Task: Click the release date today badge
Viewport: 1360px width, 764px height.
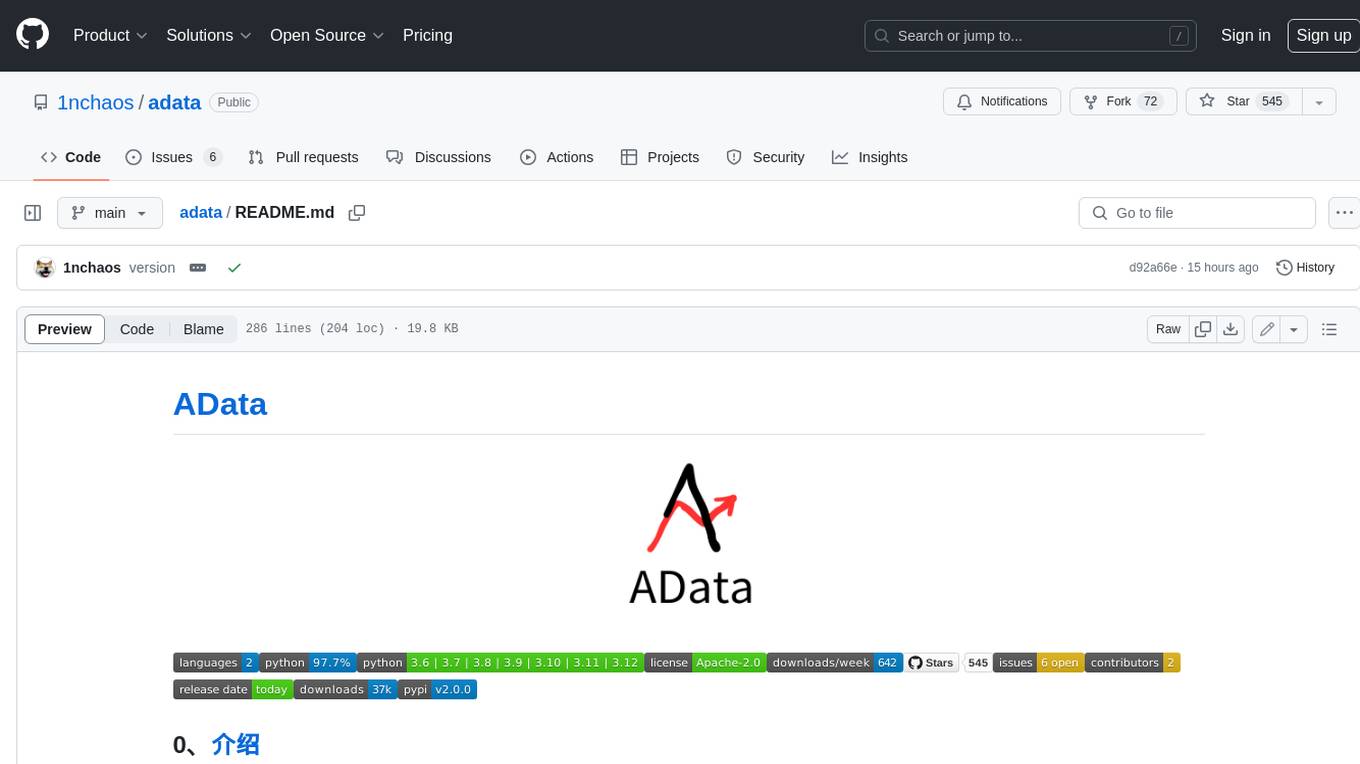Action: [233, 689]
